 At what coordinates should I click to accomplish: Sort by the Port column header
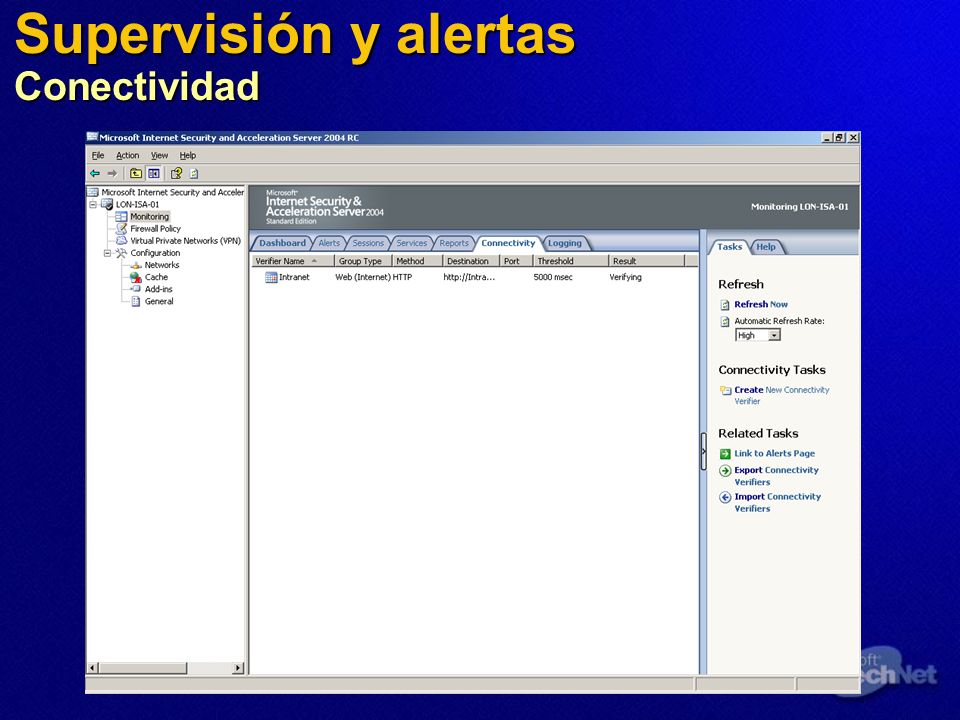coord(516,261)
